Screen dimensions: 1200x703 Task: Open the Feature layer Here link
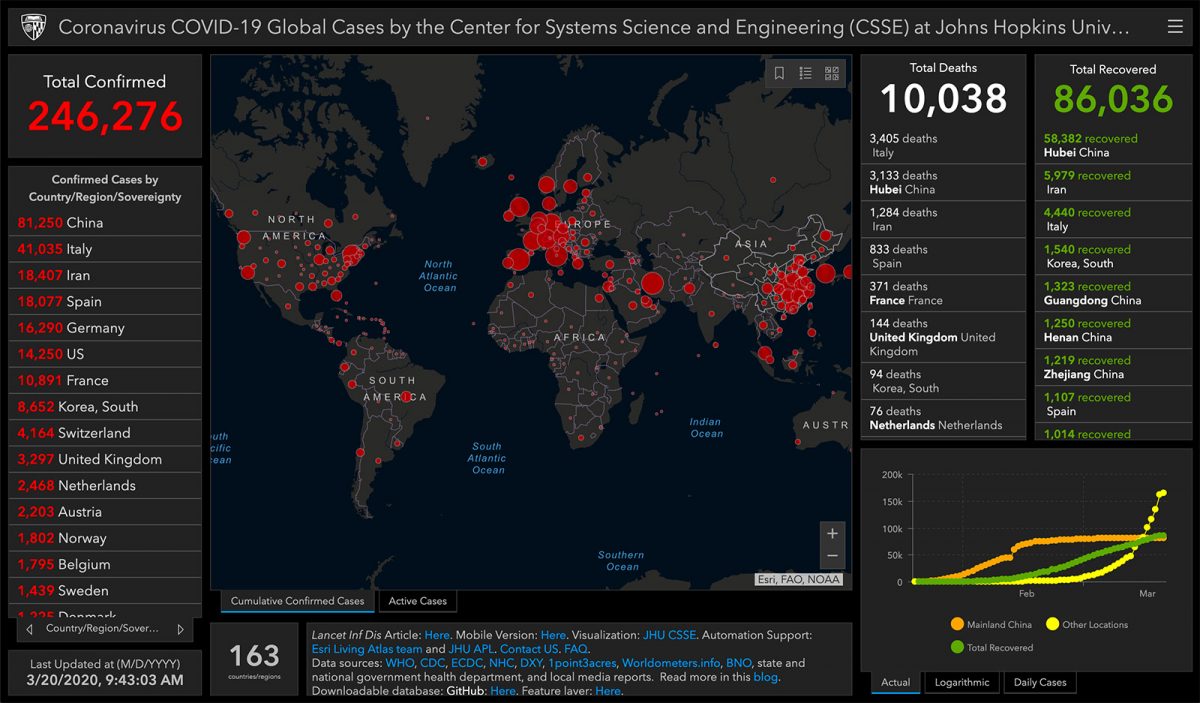tap(608, 691)
